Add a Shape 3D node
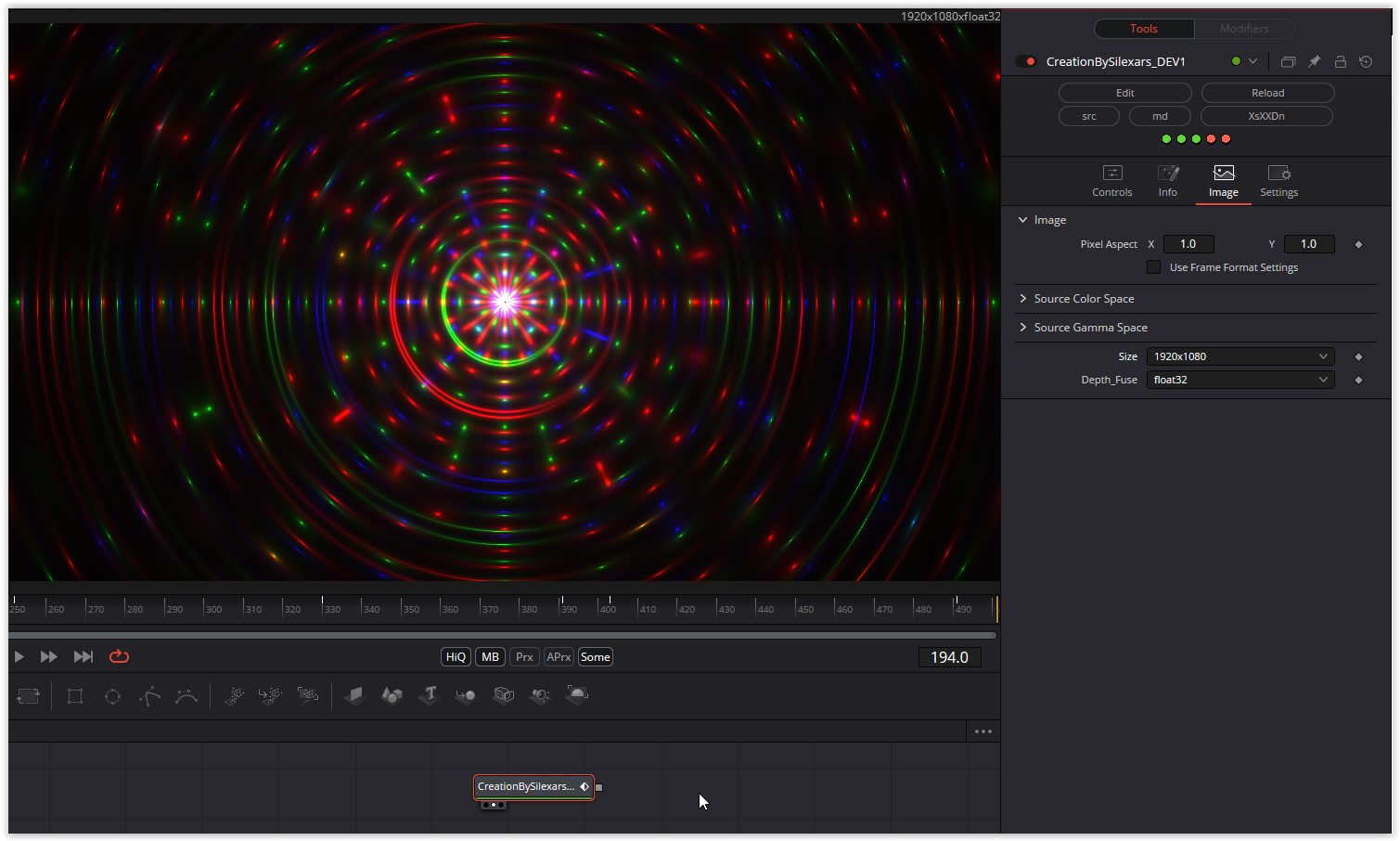 pyautogui.click(x=392, y=695)
